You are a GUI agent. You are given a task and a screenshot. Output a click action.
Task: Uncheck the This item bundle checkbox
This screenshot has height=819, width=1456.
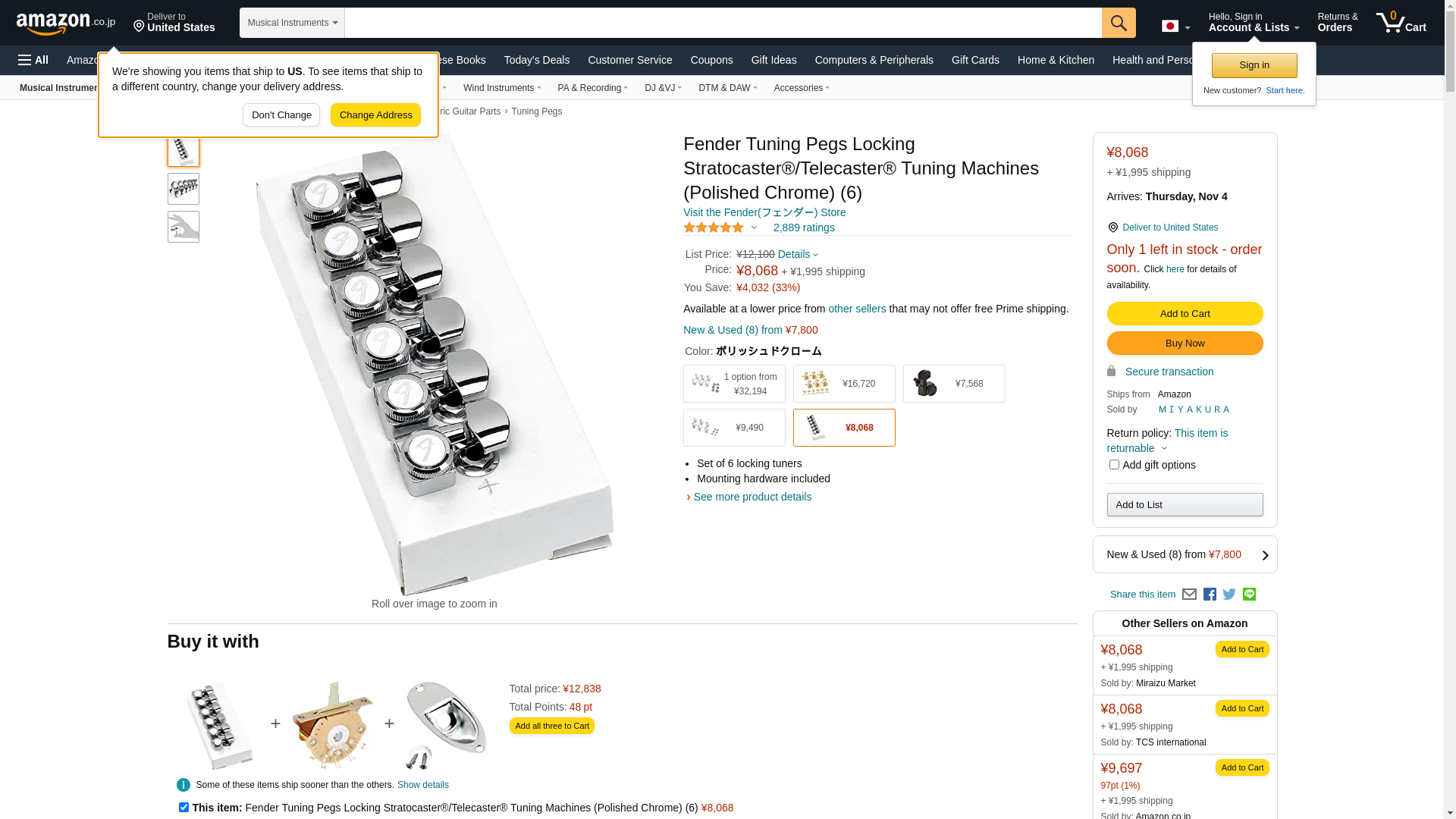coord(184,808)
